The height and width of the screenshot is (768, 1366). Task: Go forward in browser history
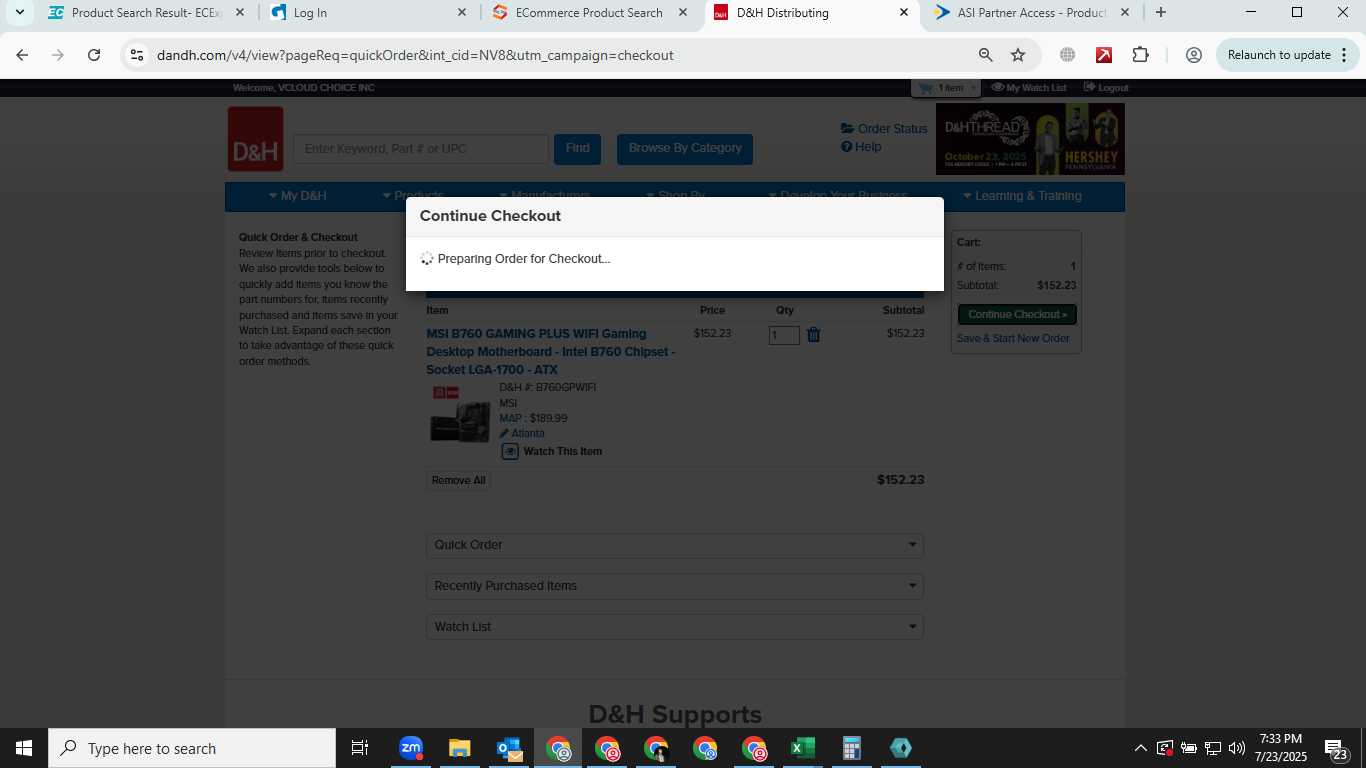58,55
